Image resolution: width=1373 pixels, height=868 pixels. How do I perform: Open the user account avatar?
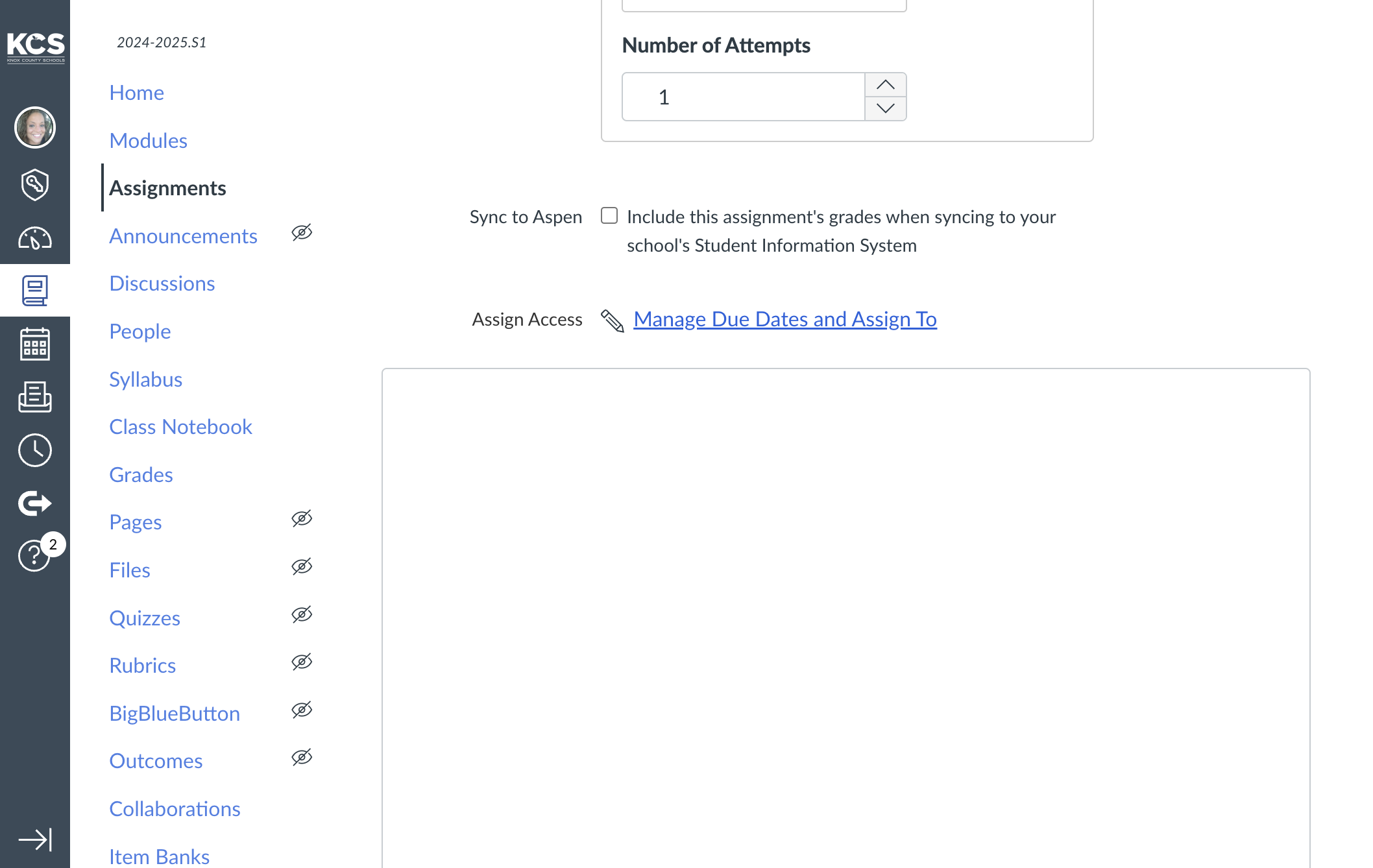(35, 127)
